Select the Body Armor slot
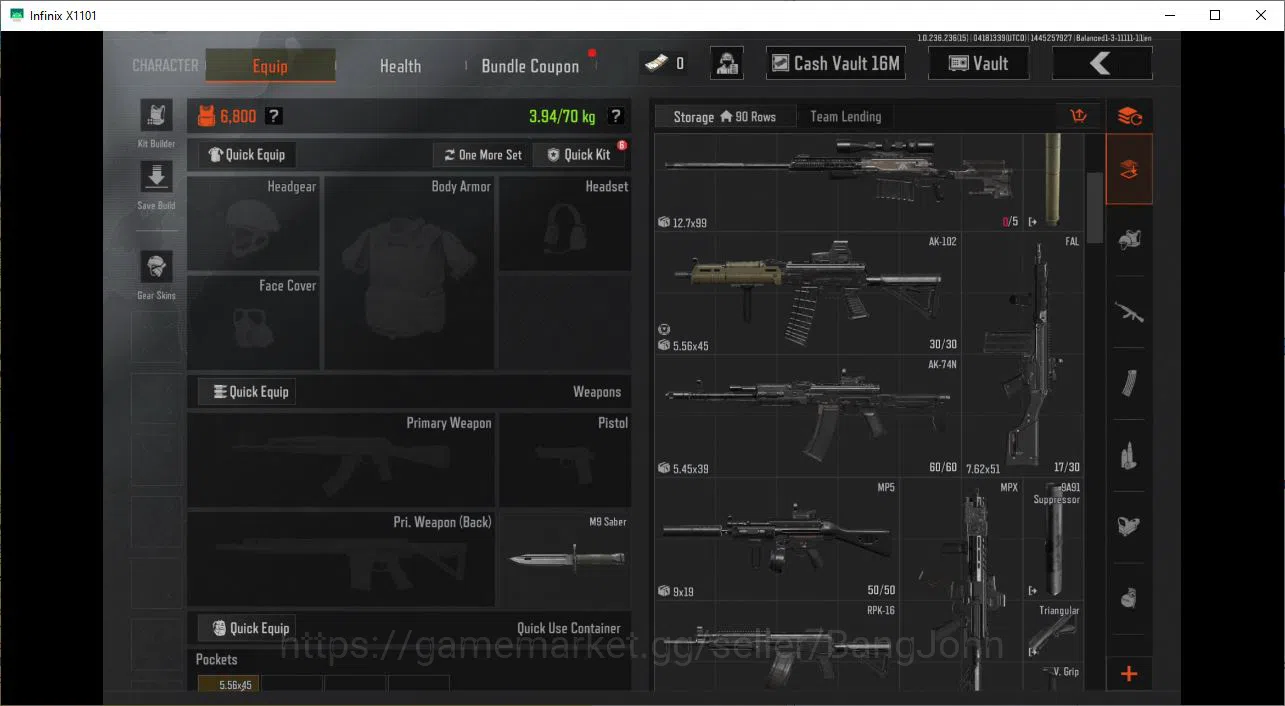This screenshot has height=706, width=1285. (x=410, y=273)
